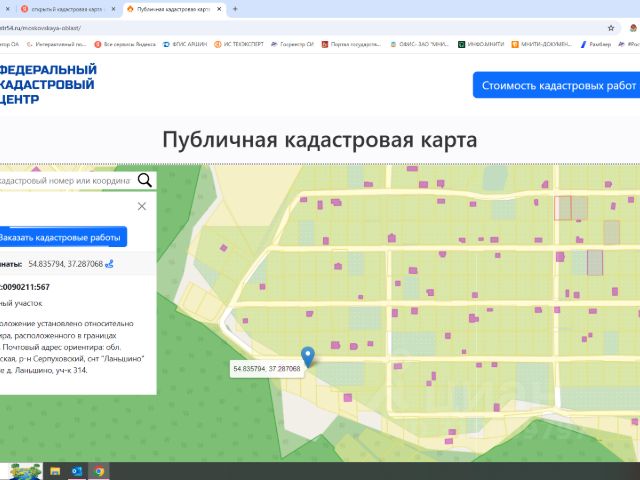Select the 'Публичная кадастровая карта' browser tab
640x480 pixels.
(x=173, y=9)
